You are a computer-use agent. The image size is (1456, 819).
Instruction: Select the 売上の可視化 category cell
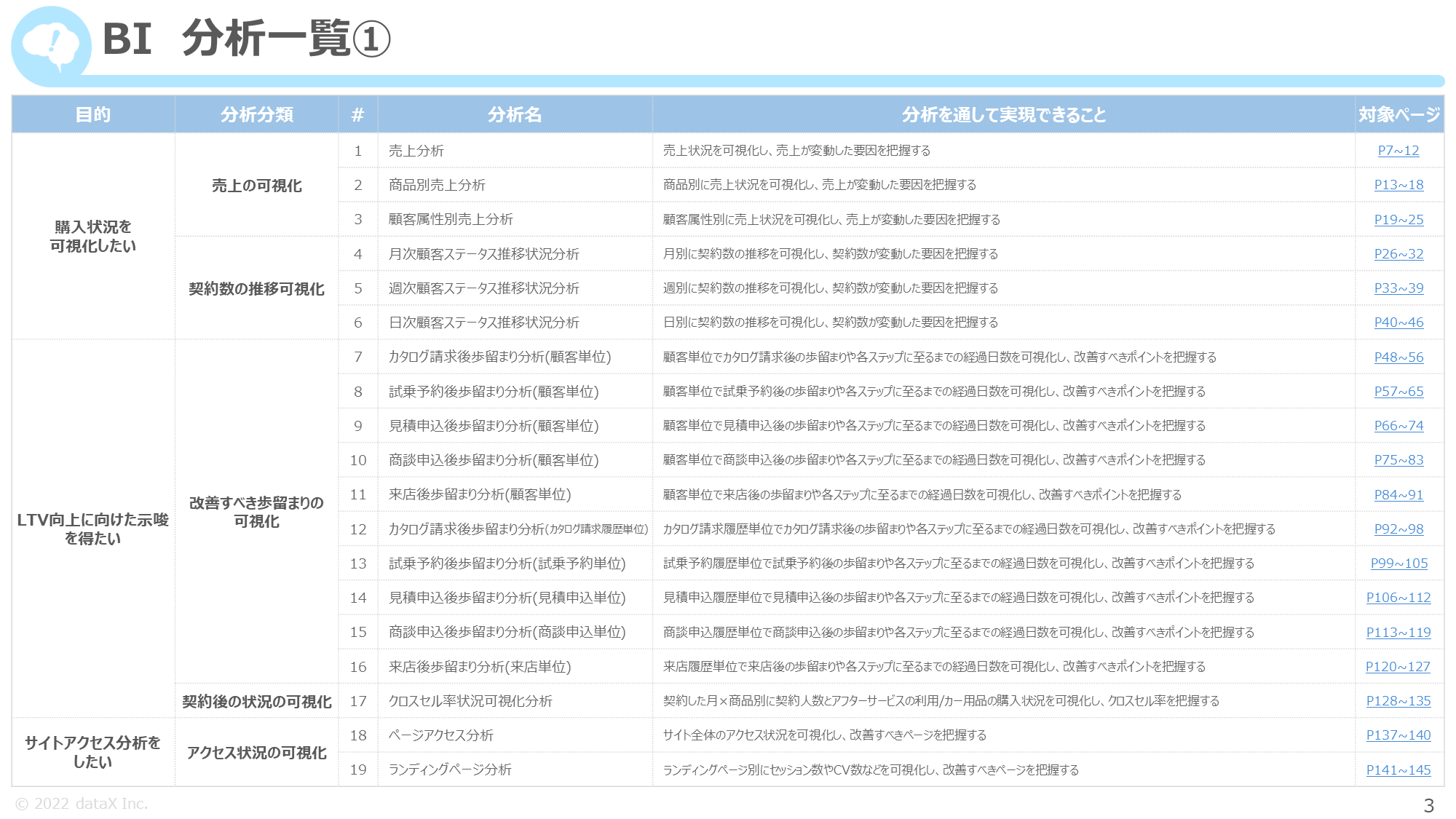[x=257, y=186]
